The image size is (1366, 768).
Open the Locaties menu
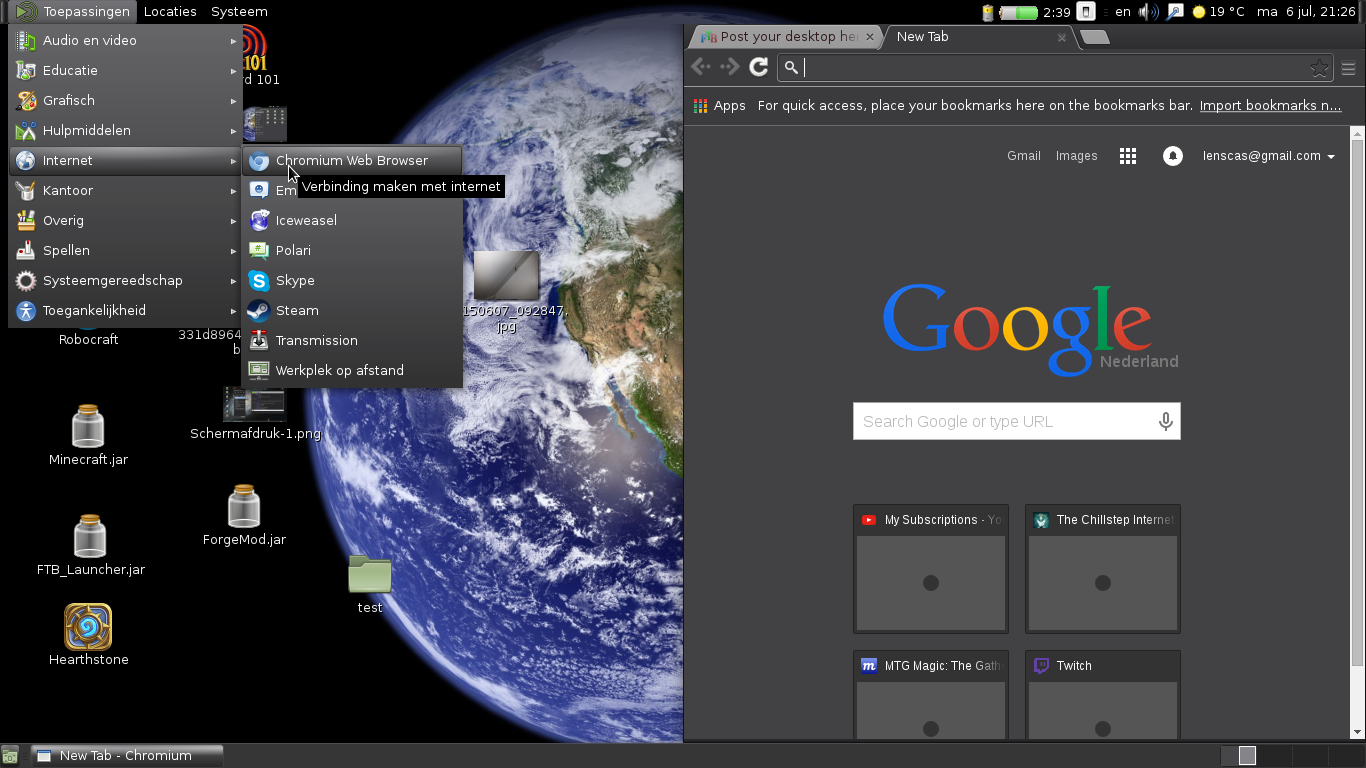click(170, 12)
